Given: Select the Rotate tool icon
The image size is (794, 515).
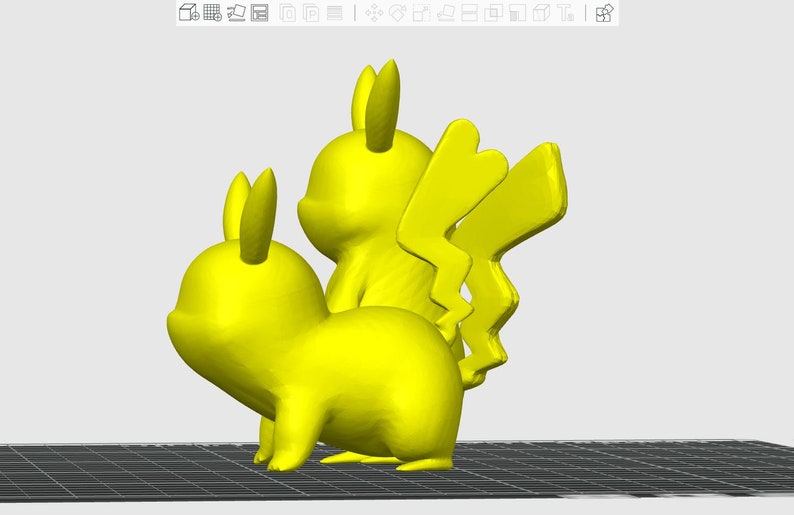Looking at the screenshot, I should point(398,13).
